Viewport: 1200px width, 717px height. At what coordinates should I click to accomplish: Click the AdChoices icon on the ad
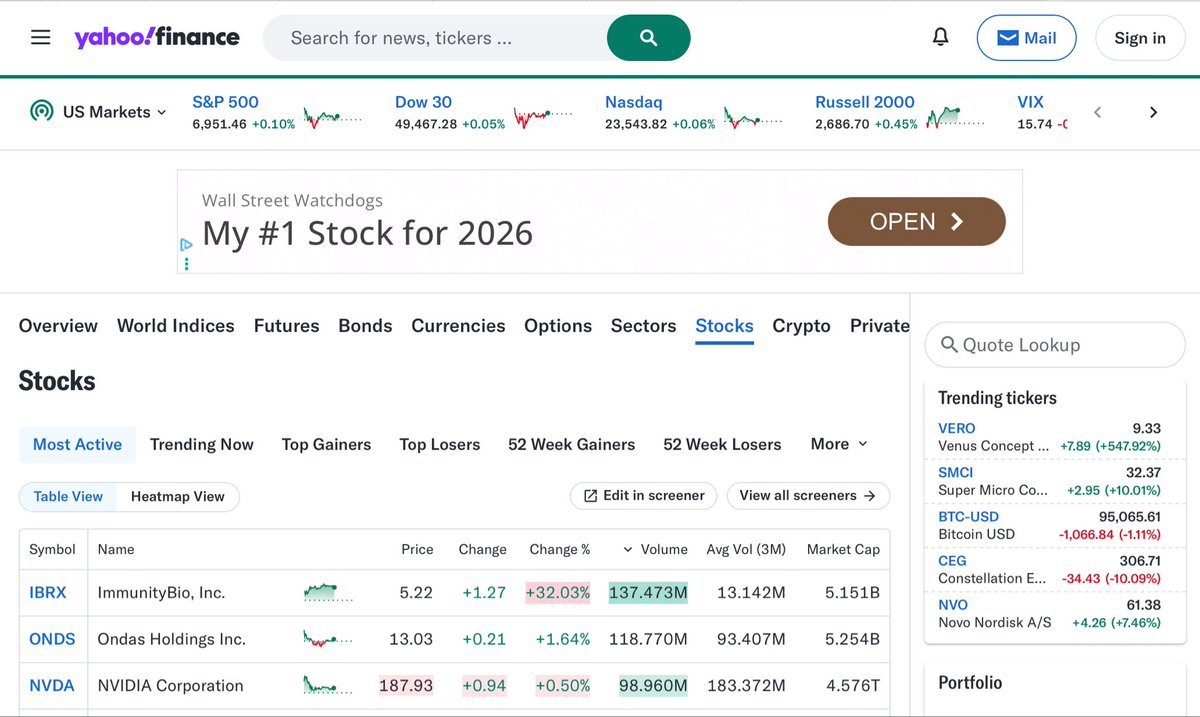pos(186,244)
